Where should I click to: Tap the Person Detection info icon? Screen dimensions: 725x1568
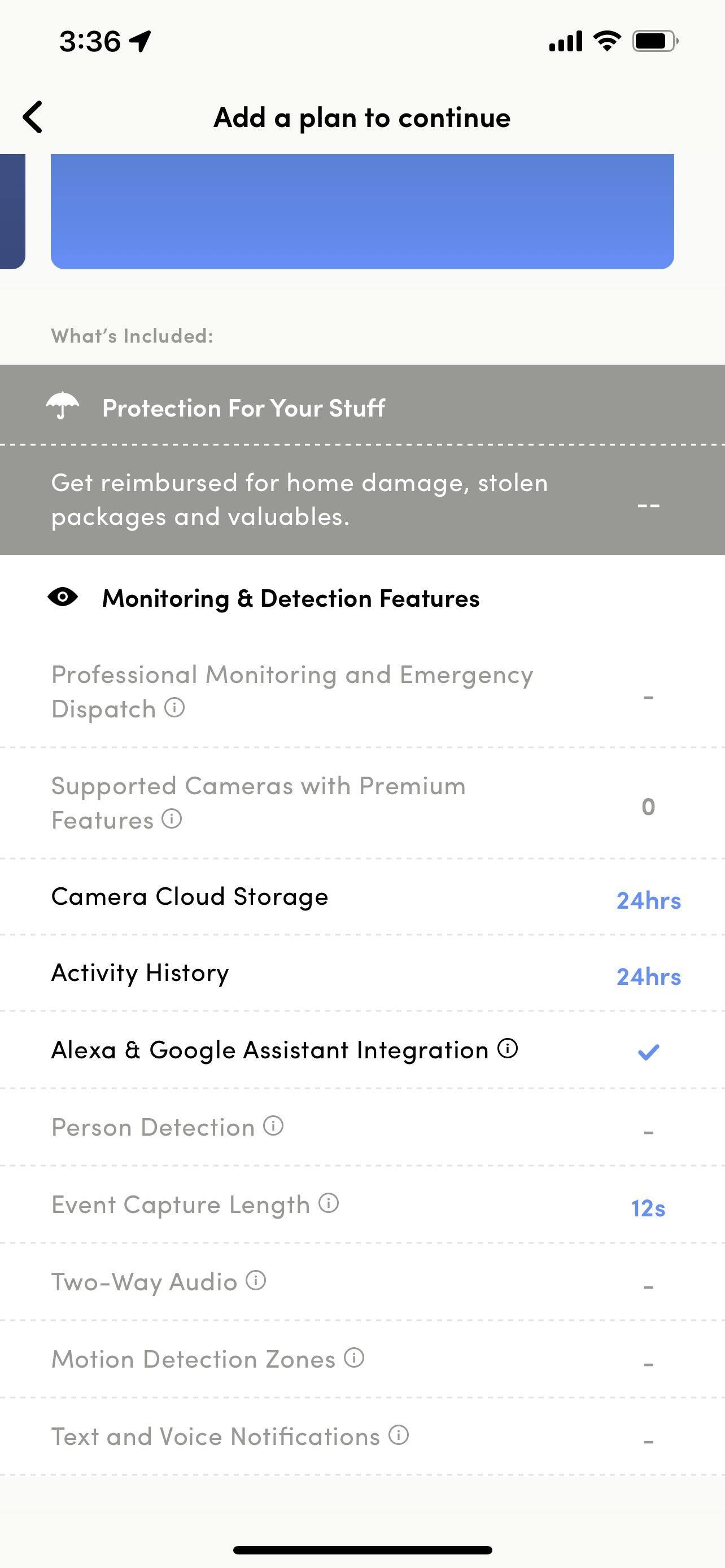[x=273, y=1125]
